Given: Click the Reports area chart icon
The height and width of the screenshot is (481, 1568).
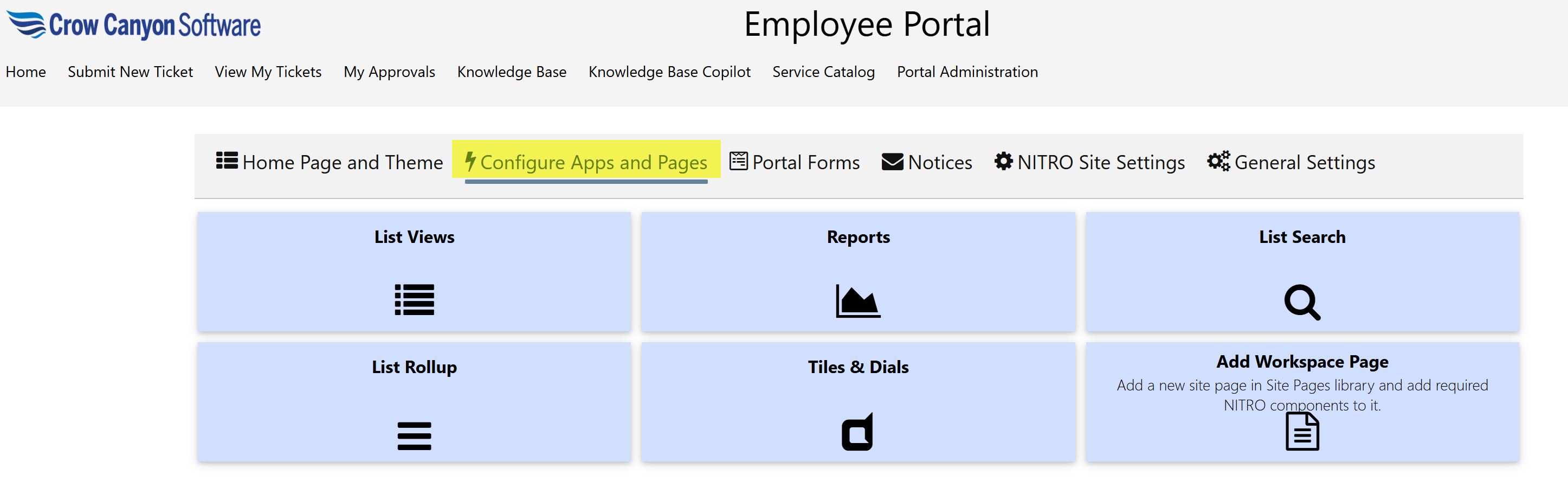Looking at the screenshot, I should (857, 301).
